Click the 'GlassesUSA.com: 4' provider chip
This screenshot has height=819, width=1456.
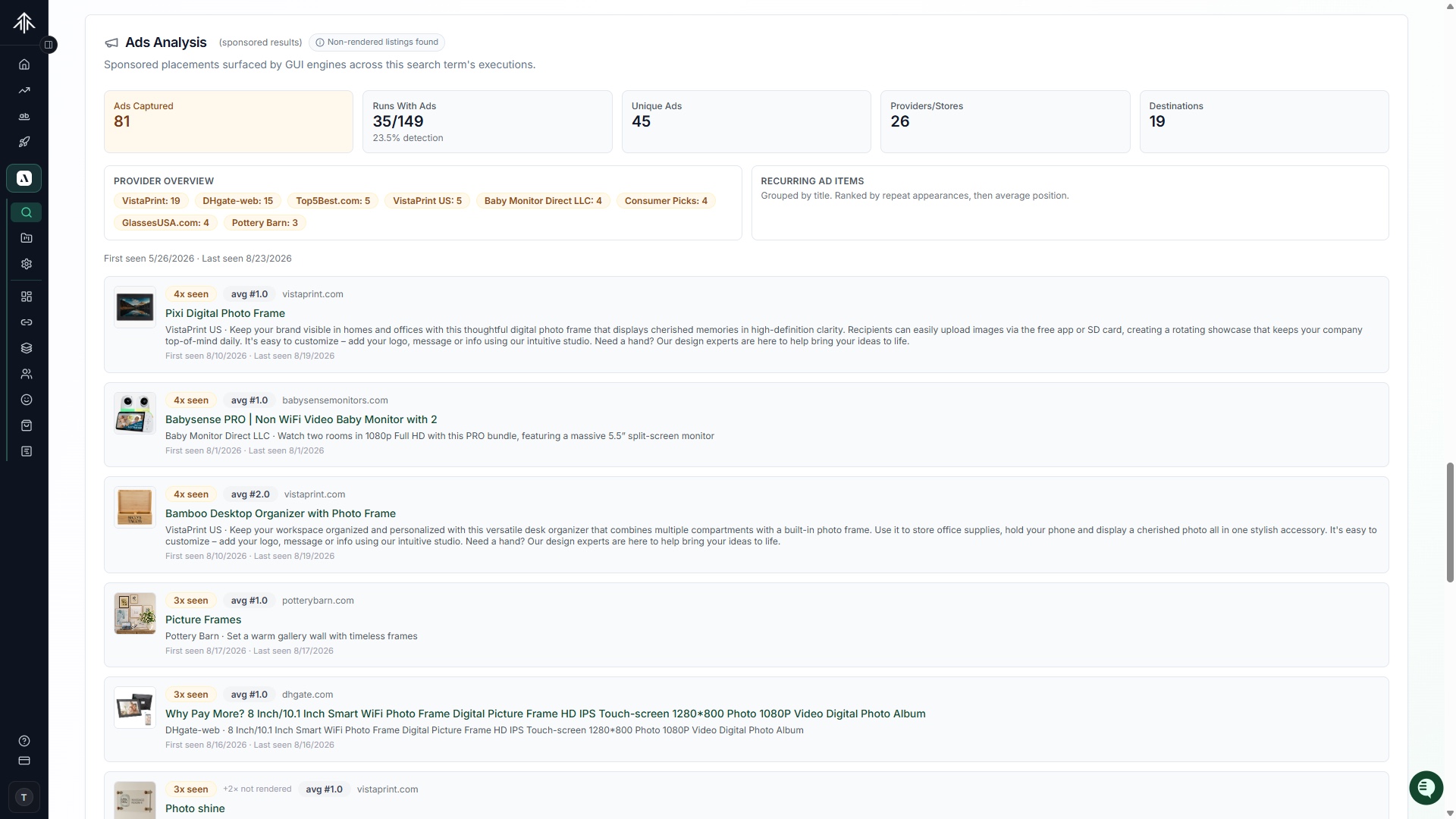point(165,223)
